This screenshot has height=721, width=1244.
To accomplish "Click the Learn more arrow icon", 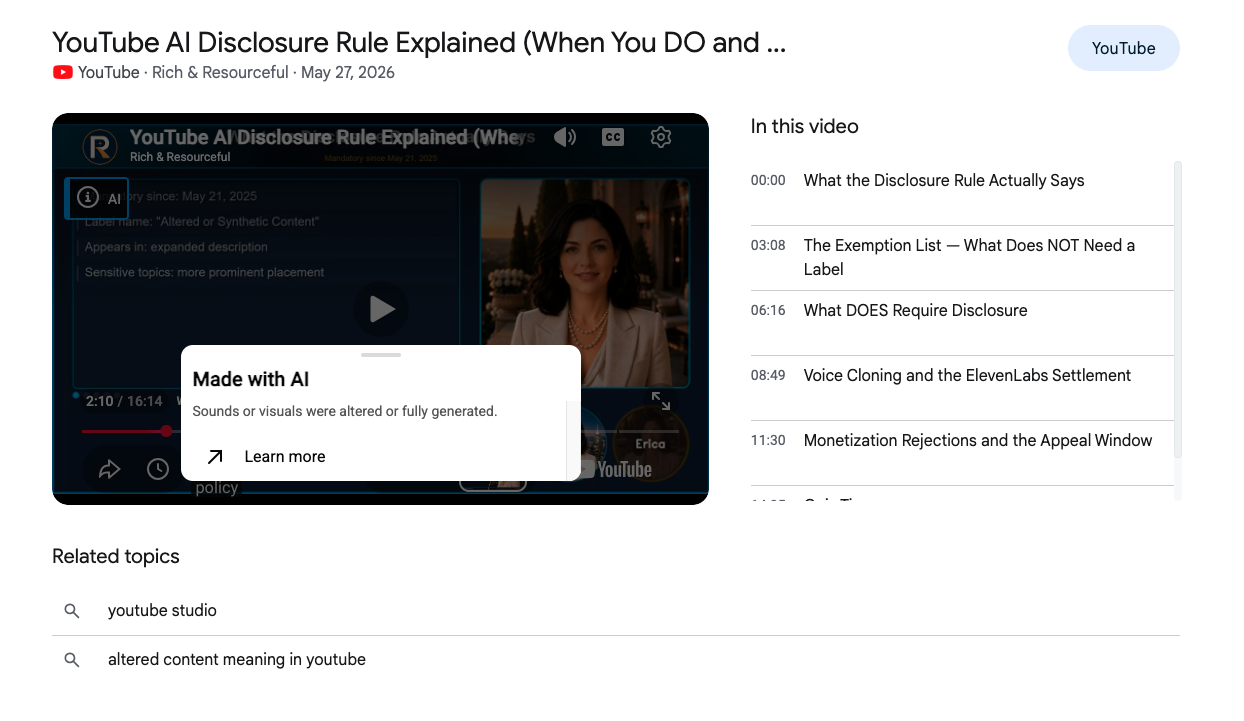I will click(x=215, y=457).
